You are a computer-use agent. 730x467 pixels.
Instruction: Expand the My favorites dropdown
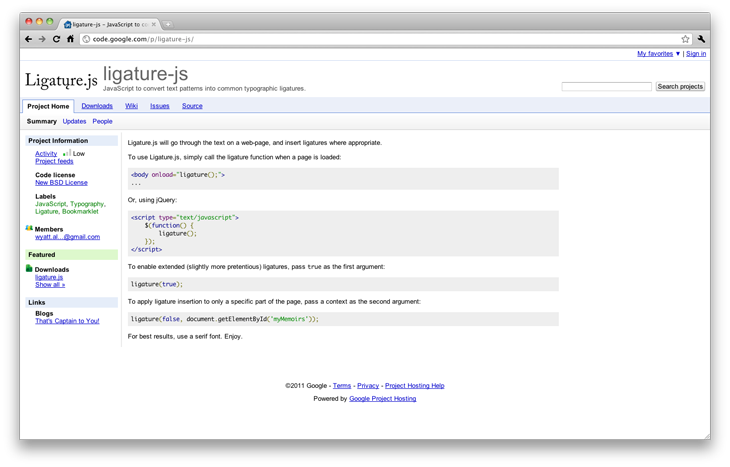tap(658, 54)
